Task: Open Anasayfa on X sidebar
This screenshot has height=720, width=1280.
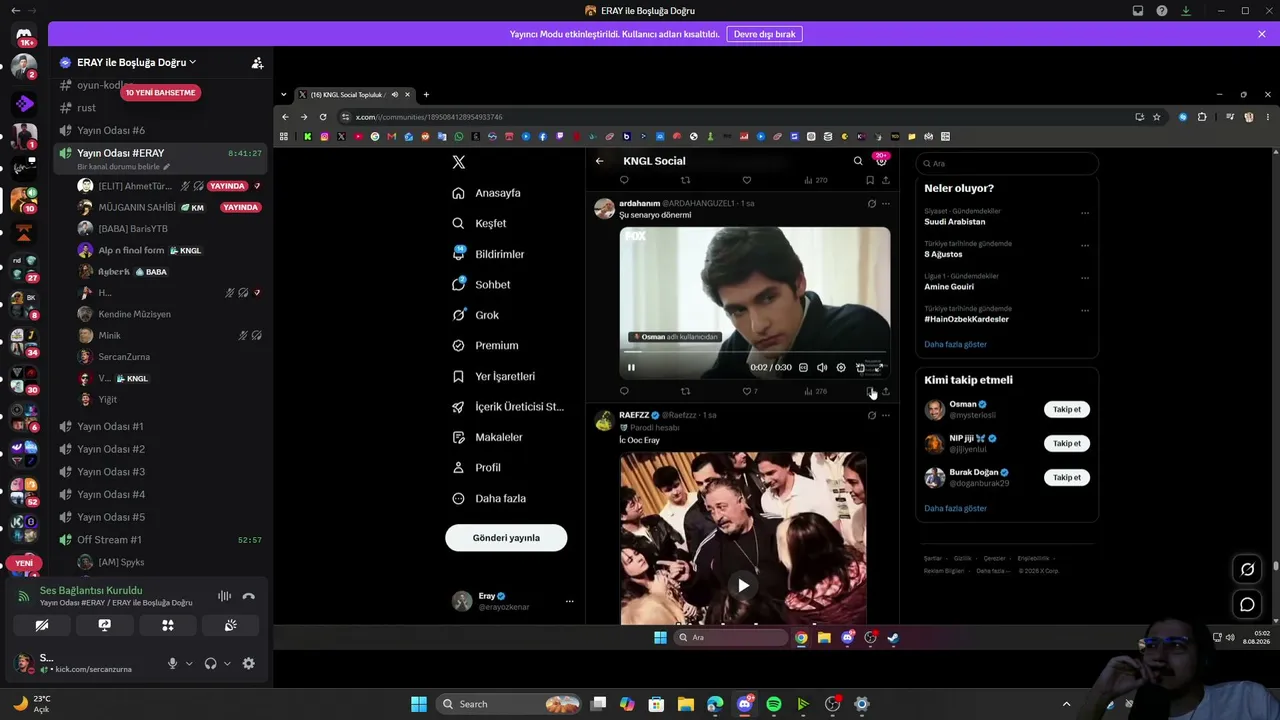Action: [486, 193]
